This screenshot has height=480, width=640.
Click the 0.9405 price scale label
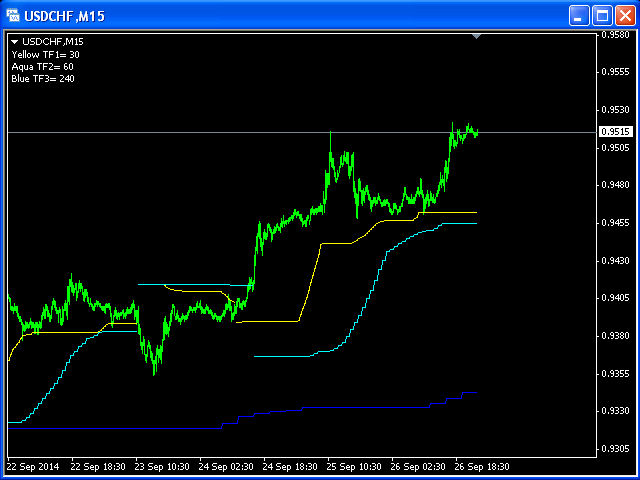[616, 298]
